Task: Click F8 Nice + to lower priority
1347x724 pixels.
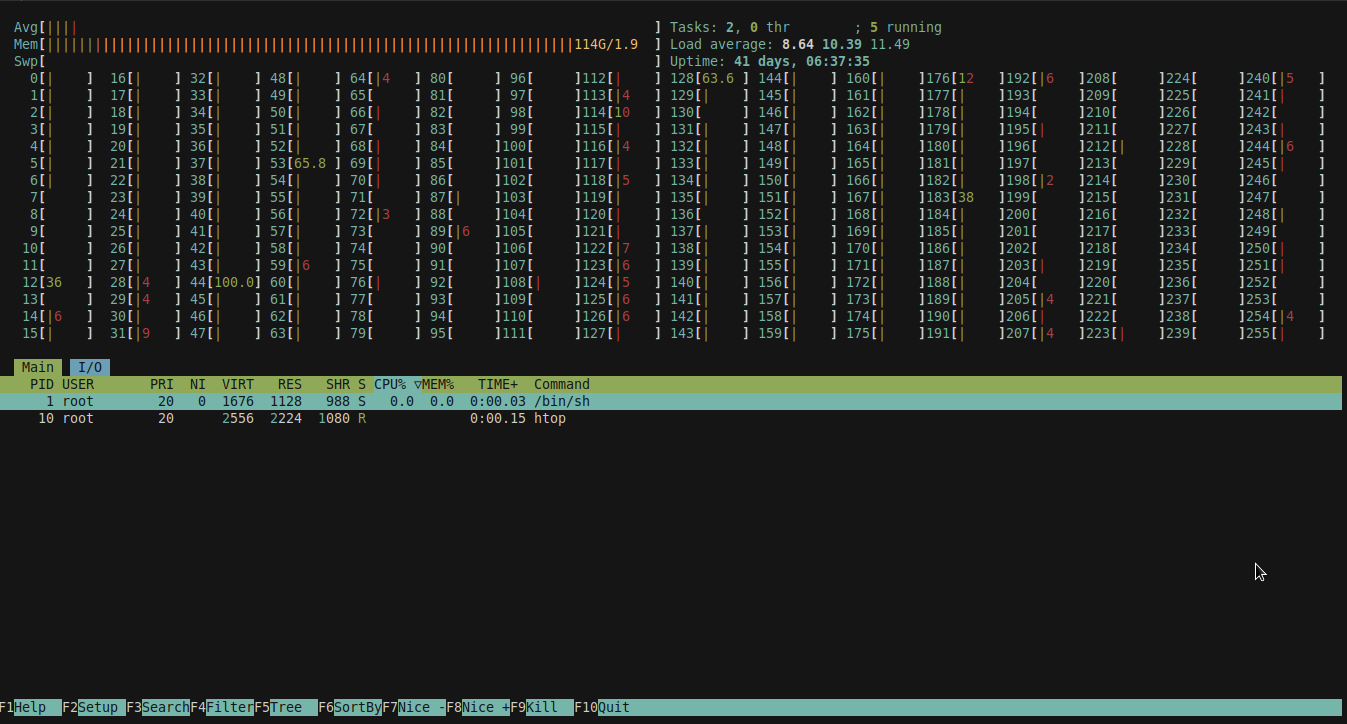Action: 481,707
